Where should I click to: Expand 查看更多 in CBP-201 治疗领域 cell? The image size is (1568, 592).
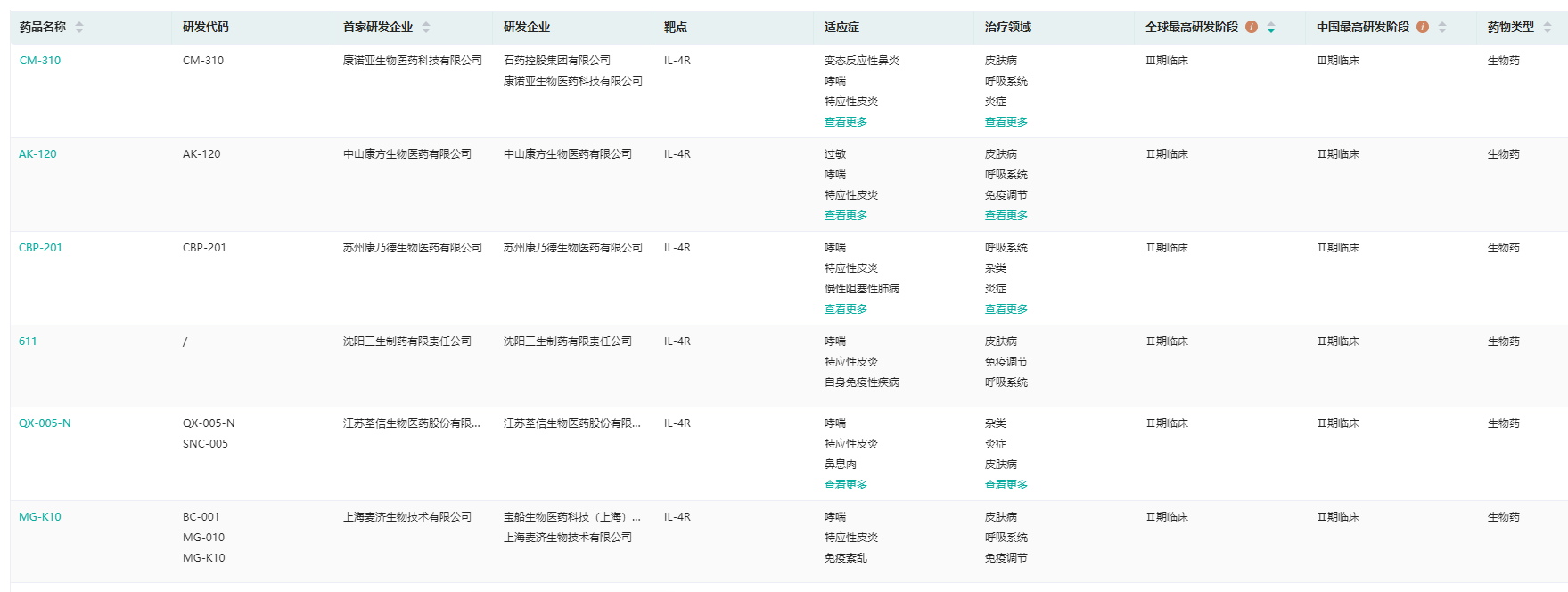pos(1006,309)
